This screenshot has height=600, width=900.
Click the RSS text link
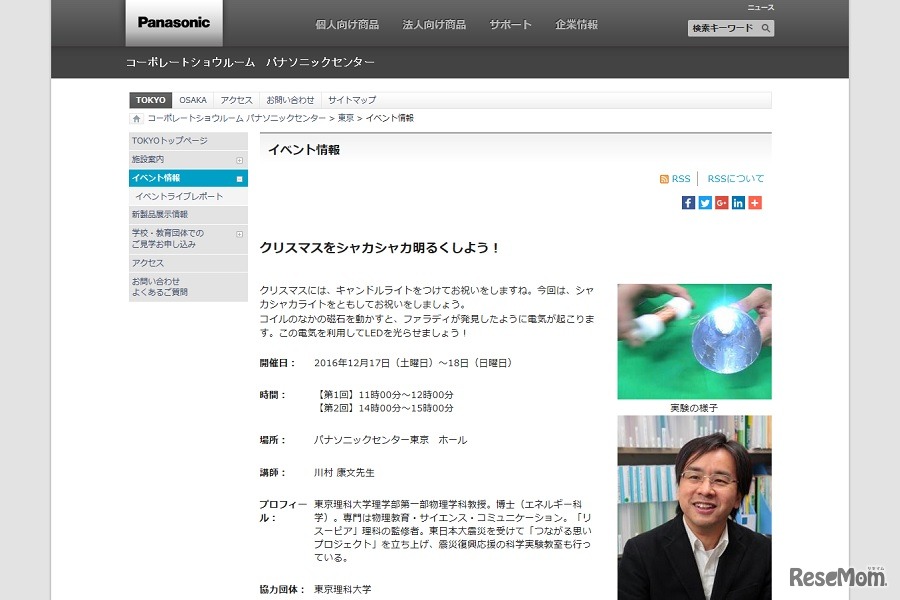681,179
